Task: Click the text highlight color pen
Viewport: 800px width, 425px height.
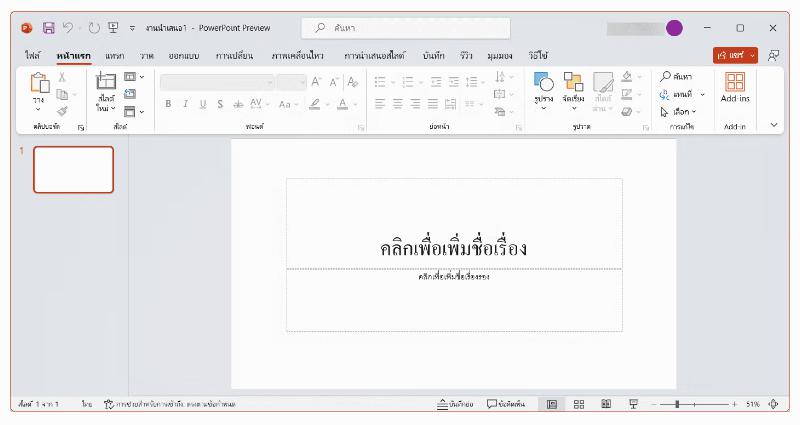Action: pos(315,104)
